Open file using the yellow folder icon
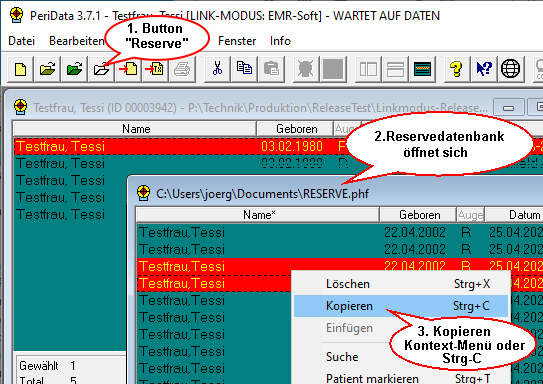 47,69
